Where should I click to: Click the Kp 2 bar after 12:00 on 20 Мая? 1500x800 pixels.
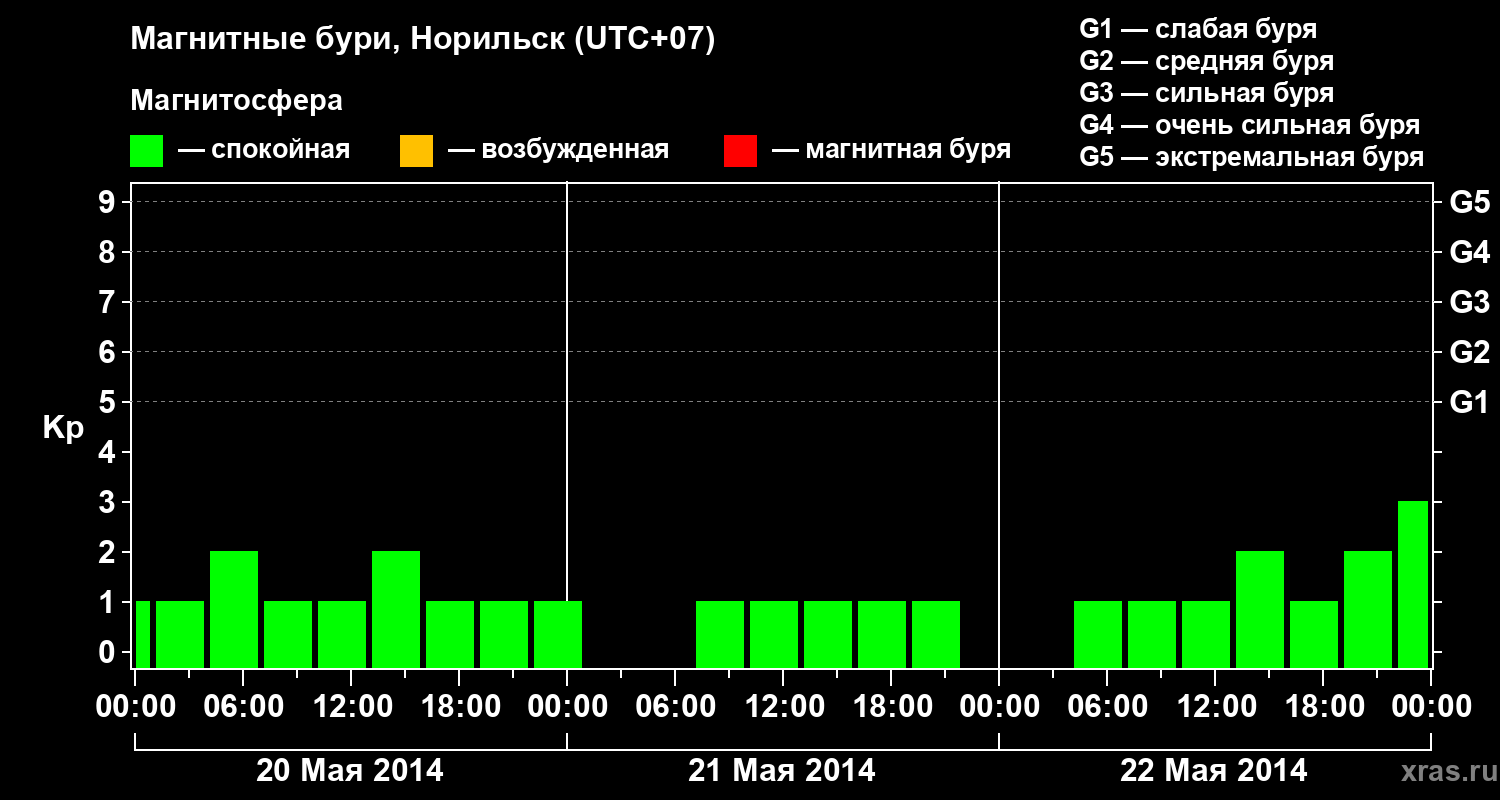point(396,609)
